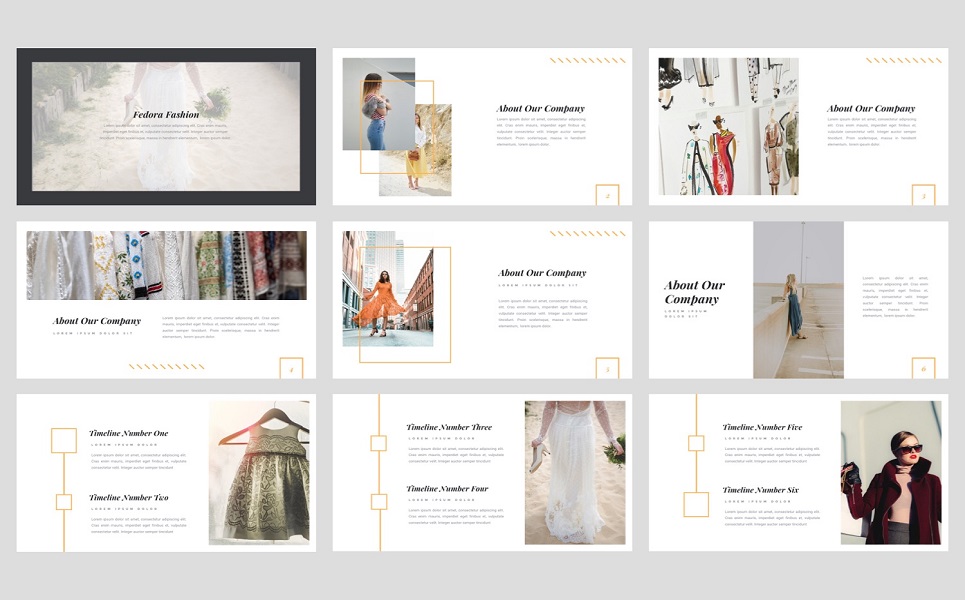Screen dimensions: 965x600
Task: Select the Fedora Fashion title slide
Action: click(166, 126)
